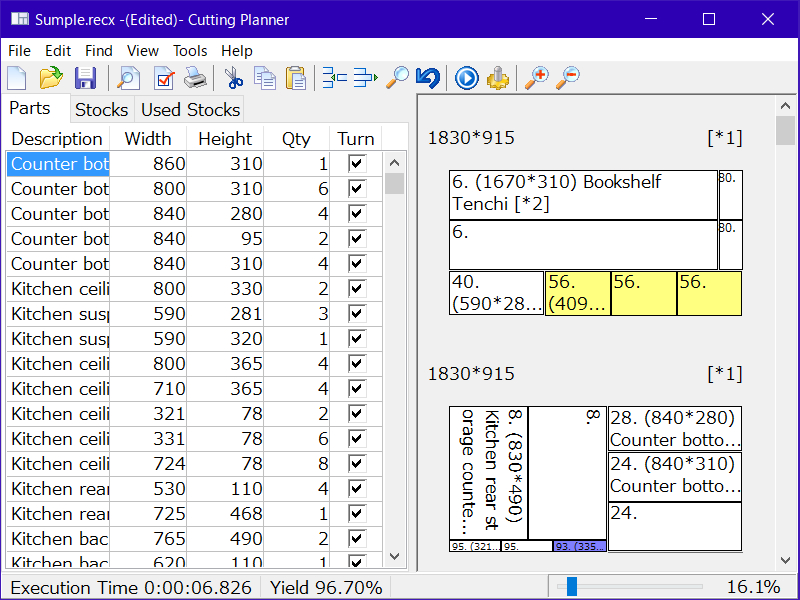Zoom in using the plus magnifier icon
The width and height of the screenshot is (800, 600).
pyautogui.click(x=537, y=78)
